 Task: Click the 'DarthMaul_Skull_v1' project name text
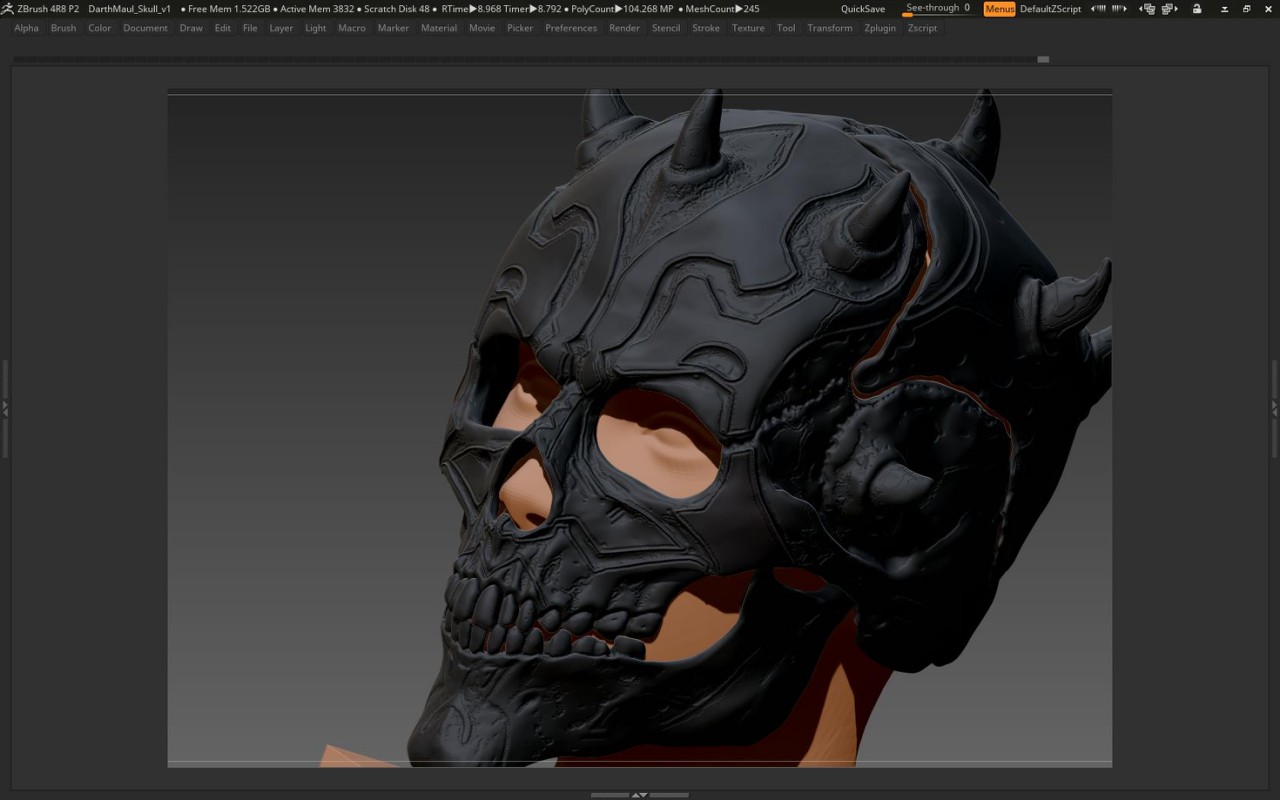(x=129, y=9)
